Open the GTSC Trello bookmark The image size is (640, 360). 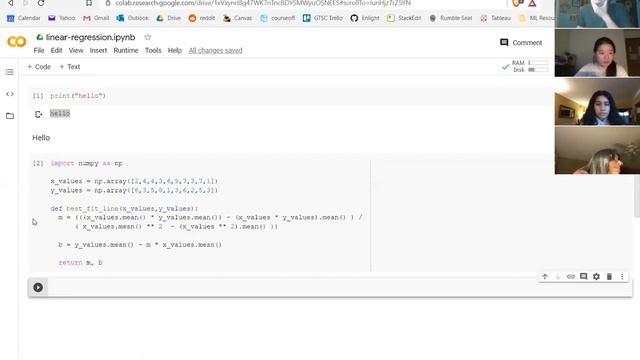(322, 18)
